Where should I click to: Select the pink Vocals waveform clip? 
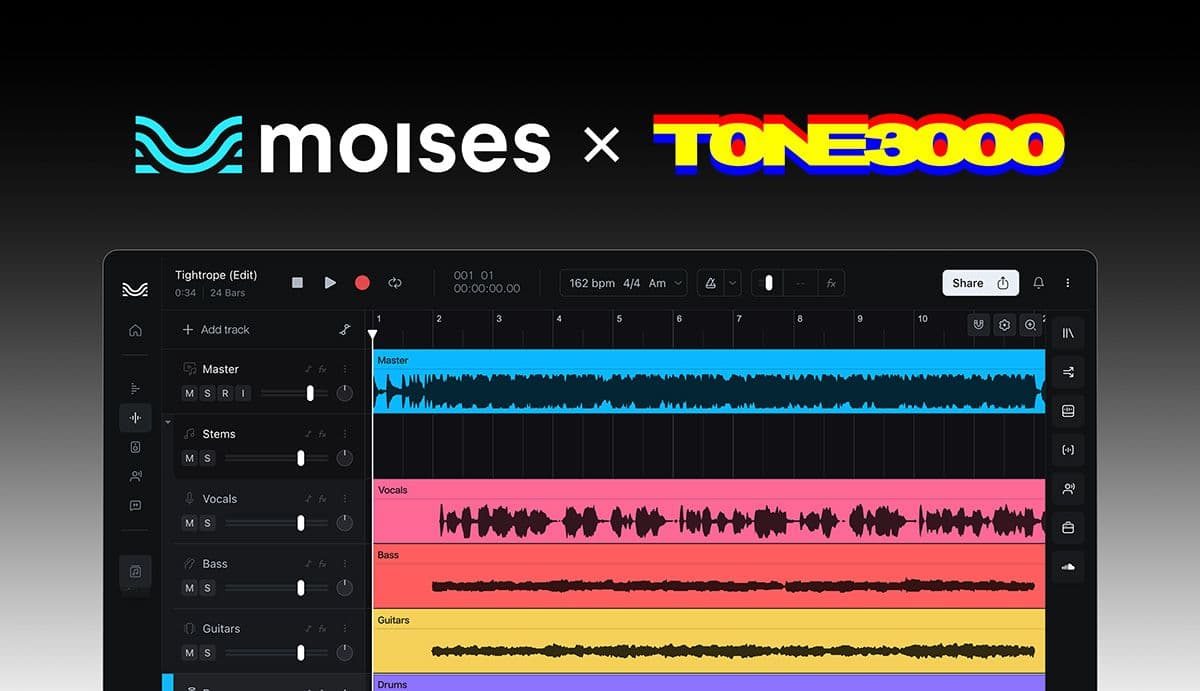tap(709, 511)
